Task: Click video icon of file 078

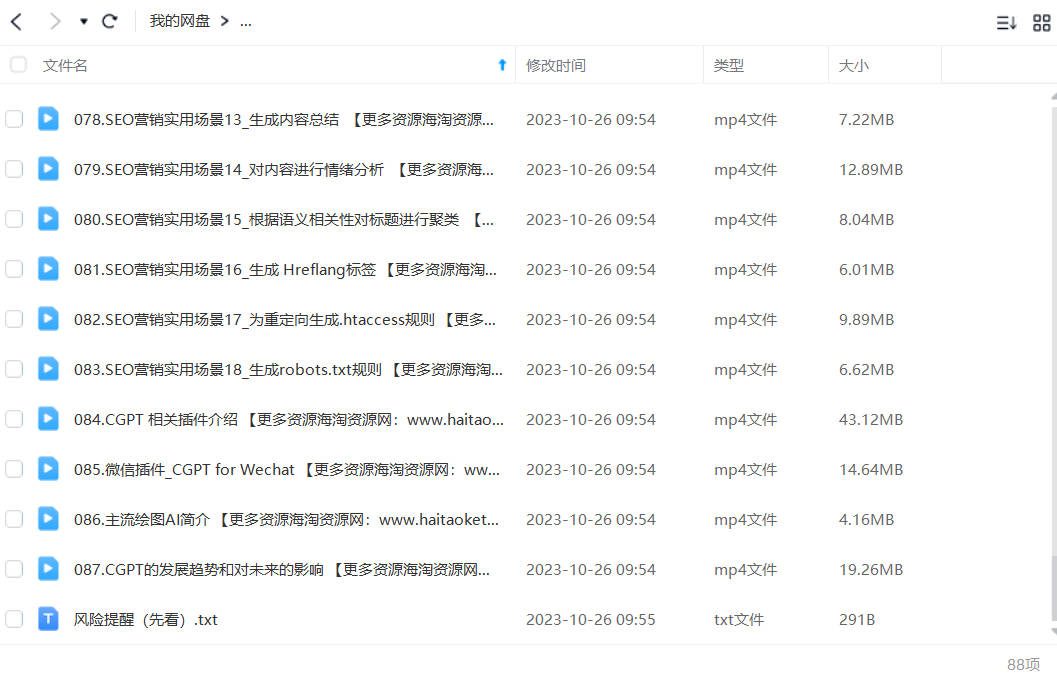Action: coord(48,119)
